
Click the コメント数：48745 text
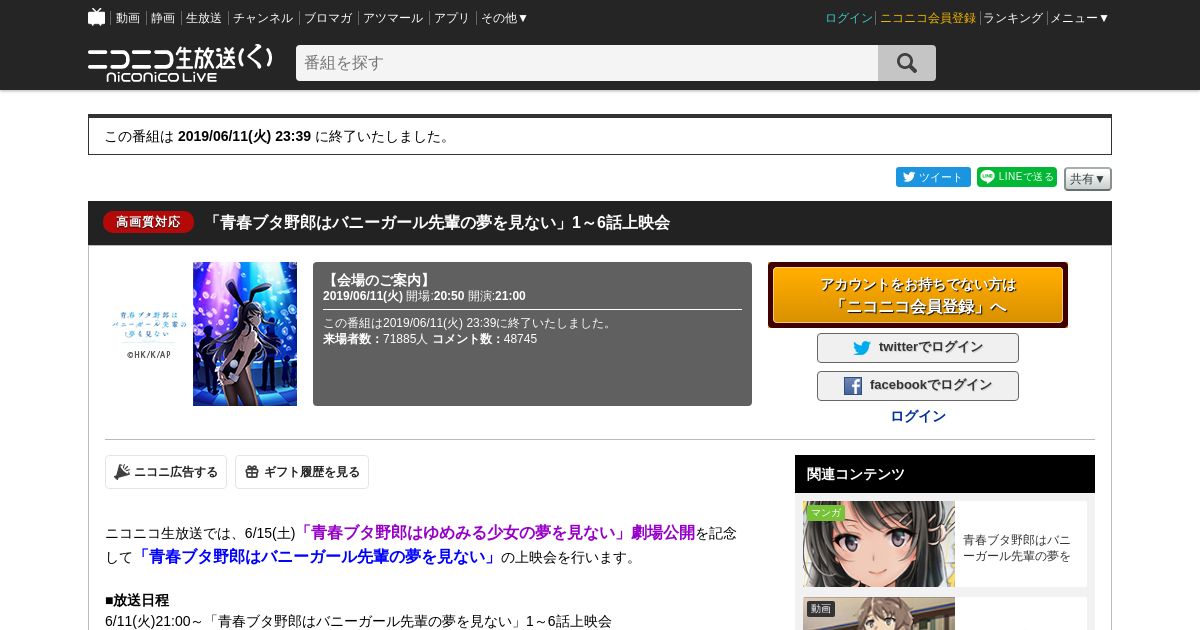click(484, 339)
